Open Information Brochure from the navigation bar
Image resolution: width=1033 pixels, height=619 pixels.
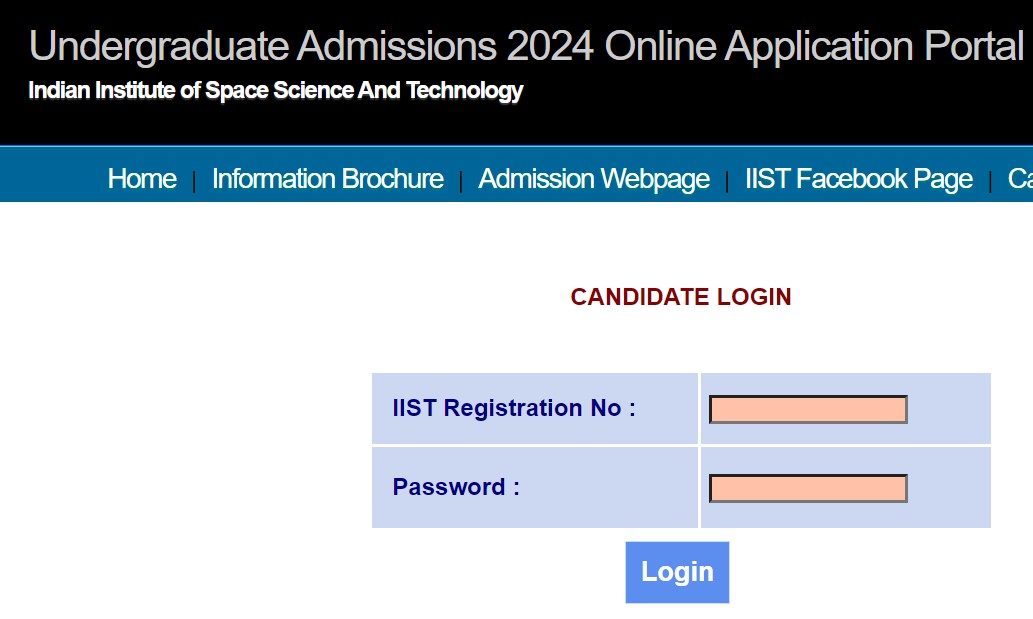(327, 179)
